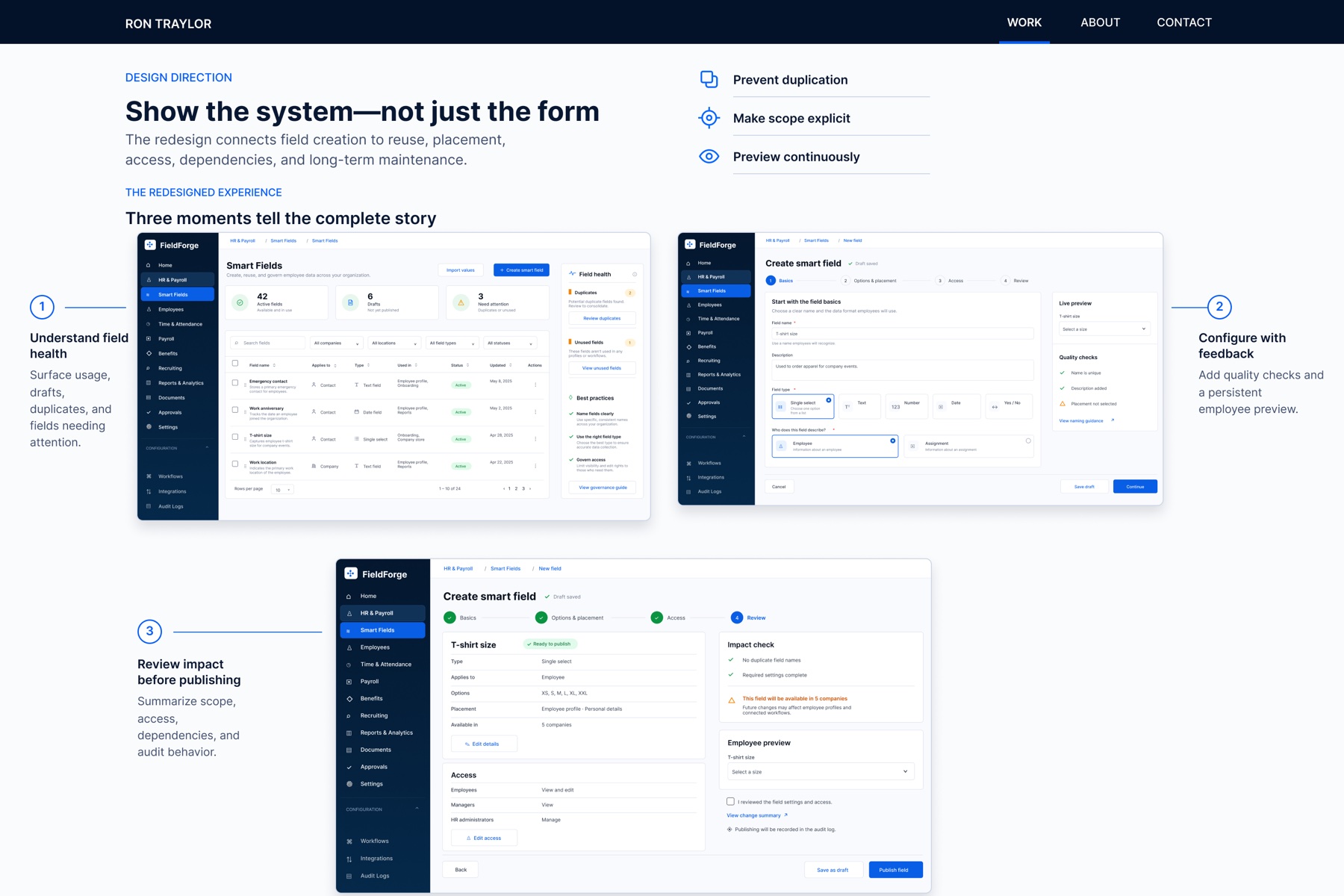This screenshot has width=1344, height=896.
Task: Open the All companies filter dropdown
Action: pos(337,343)
